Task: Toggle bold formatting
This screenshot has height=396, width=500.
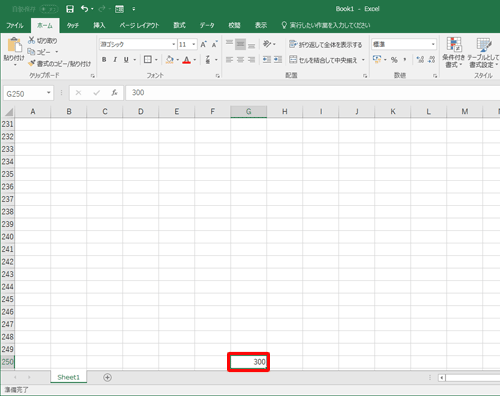Action: (x=104, y=60)
